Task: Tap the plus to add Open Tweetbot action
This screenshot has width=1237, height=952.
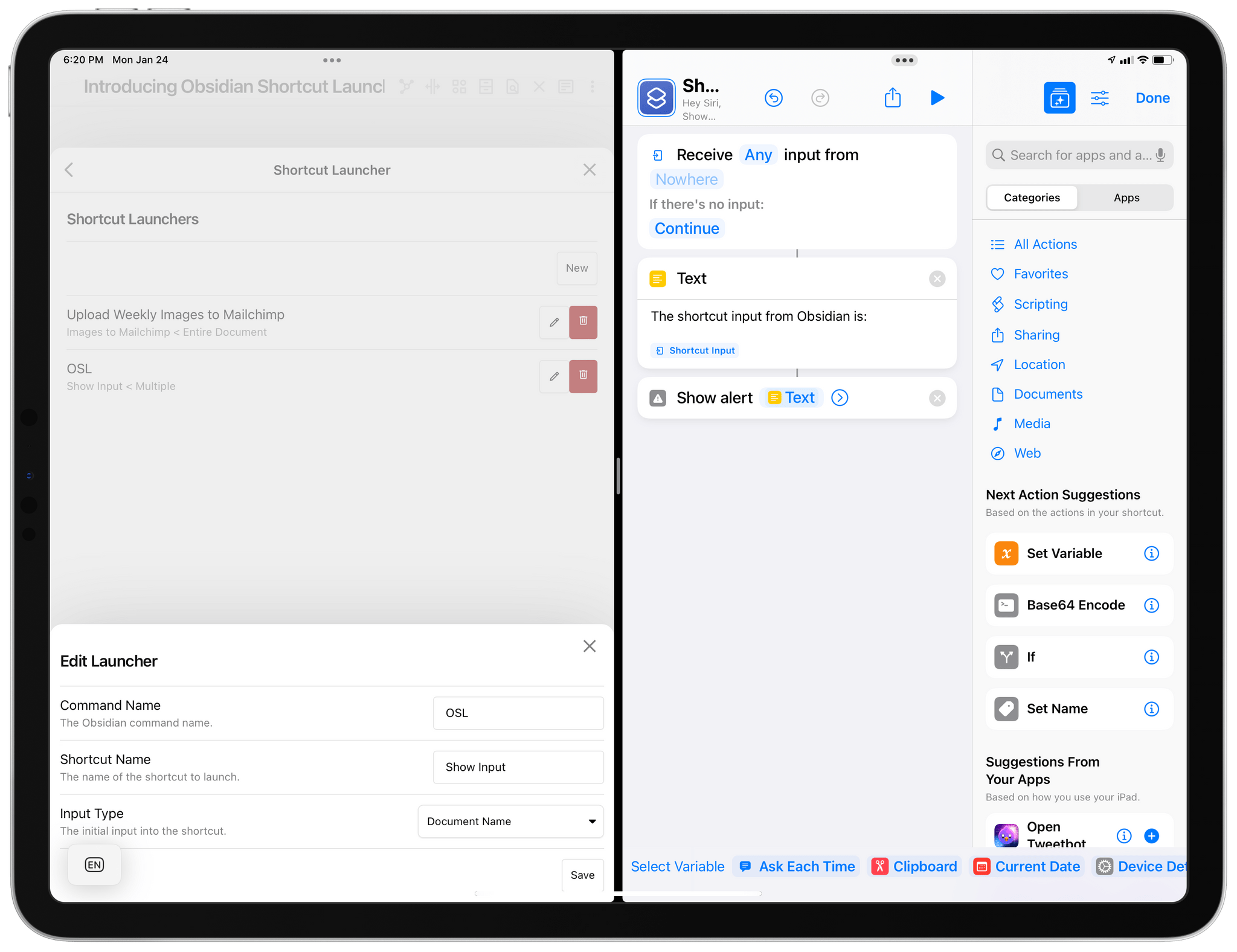Action: pos(1151,836)
